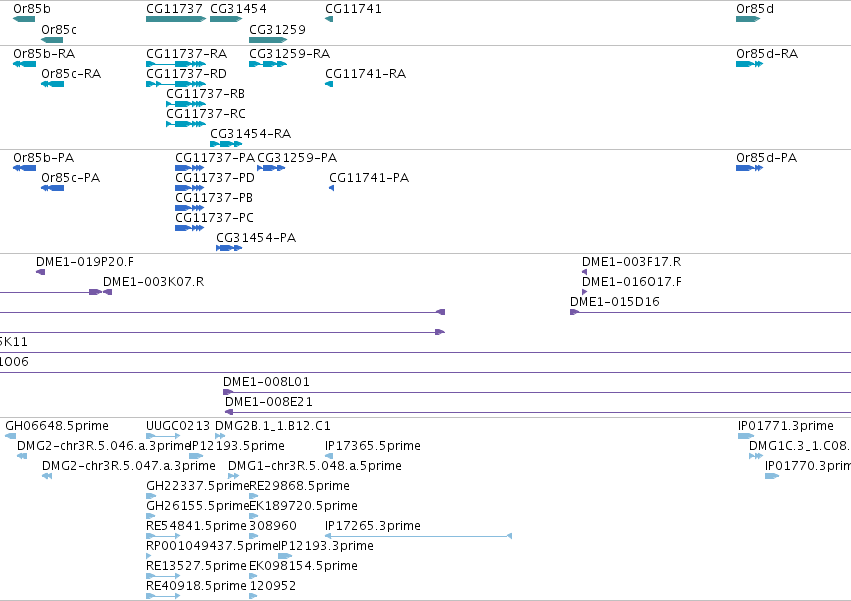Click the EK189720.5prime EST

253,516
